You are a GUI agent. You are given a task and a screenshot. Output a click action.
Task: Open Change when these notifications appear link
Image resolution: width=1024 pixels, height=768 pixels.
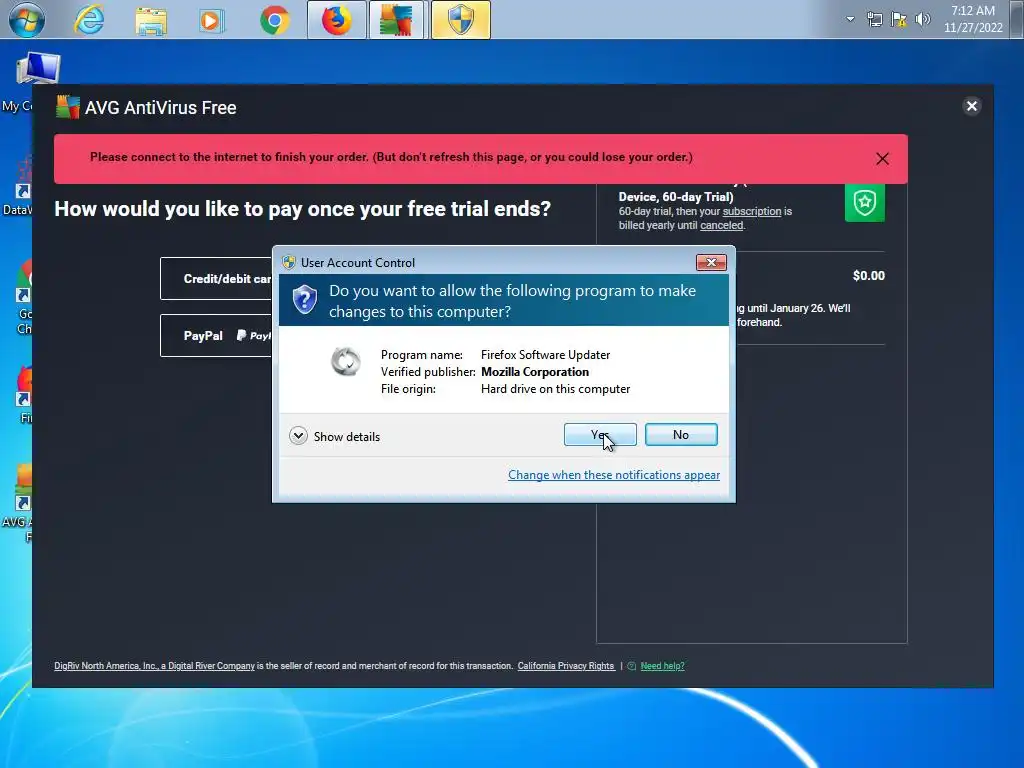point(614,475)
